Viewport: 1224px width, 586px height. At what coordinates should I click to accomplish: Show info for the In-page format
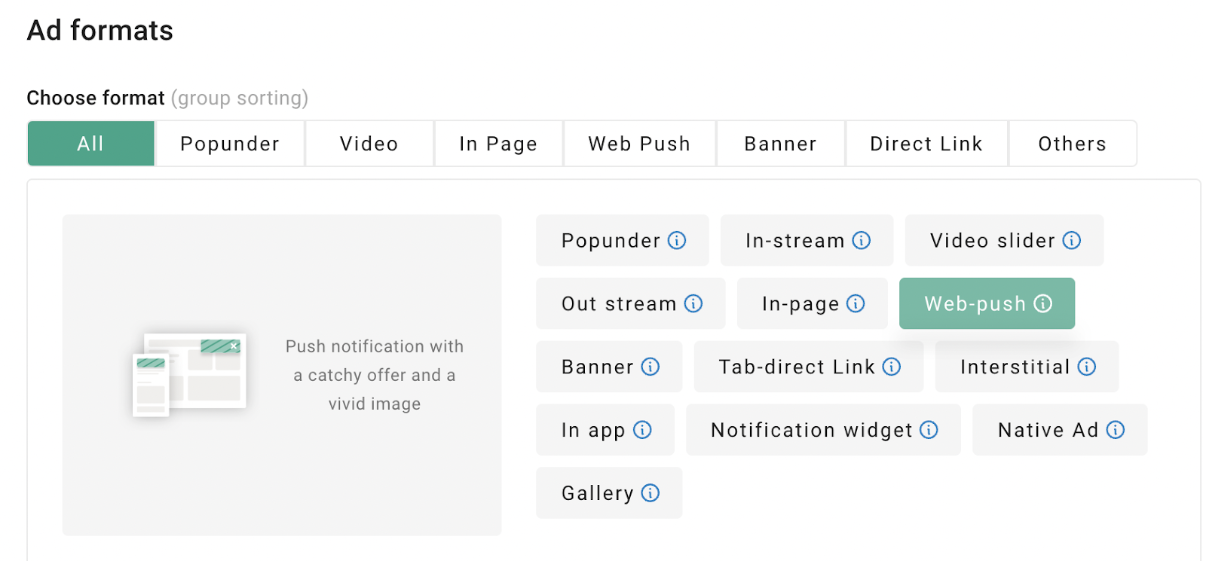856,304
